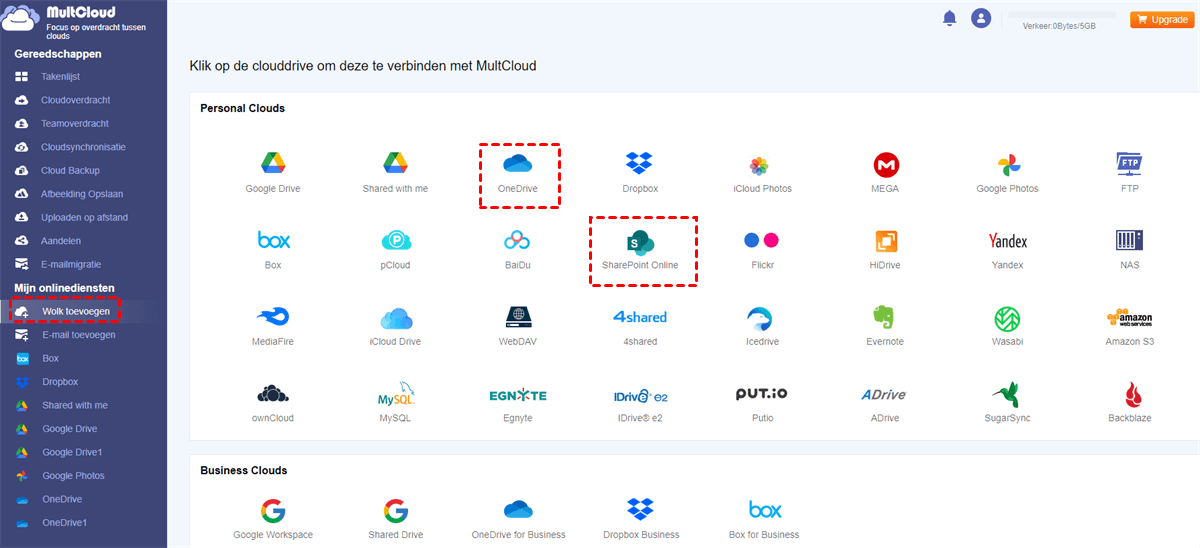
Task: Pick Box for Business icon
Action: click(765, 511)
